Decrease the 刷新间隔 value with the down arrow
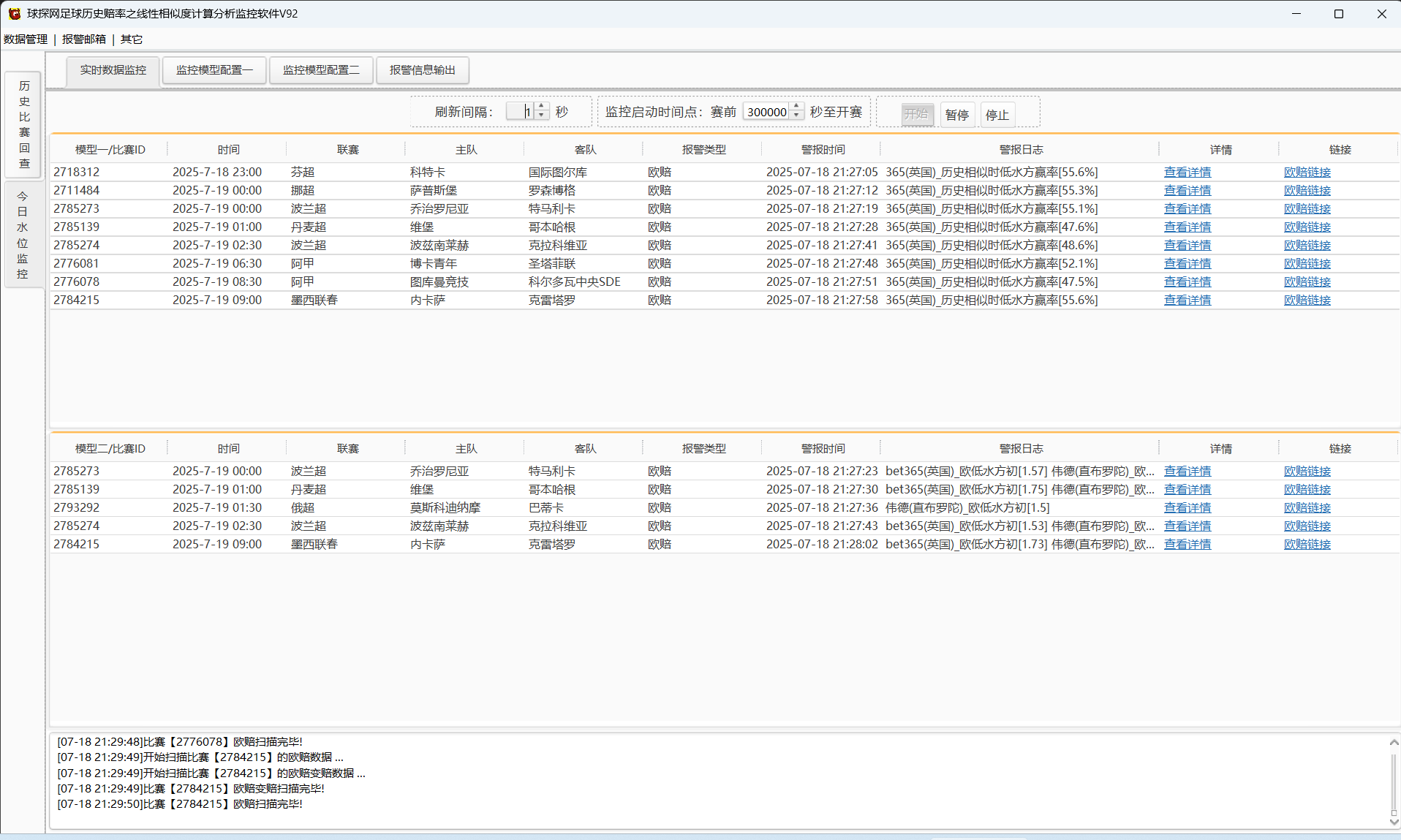Viewport: 1401px width, 840px height. point(542,116)
